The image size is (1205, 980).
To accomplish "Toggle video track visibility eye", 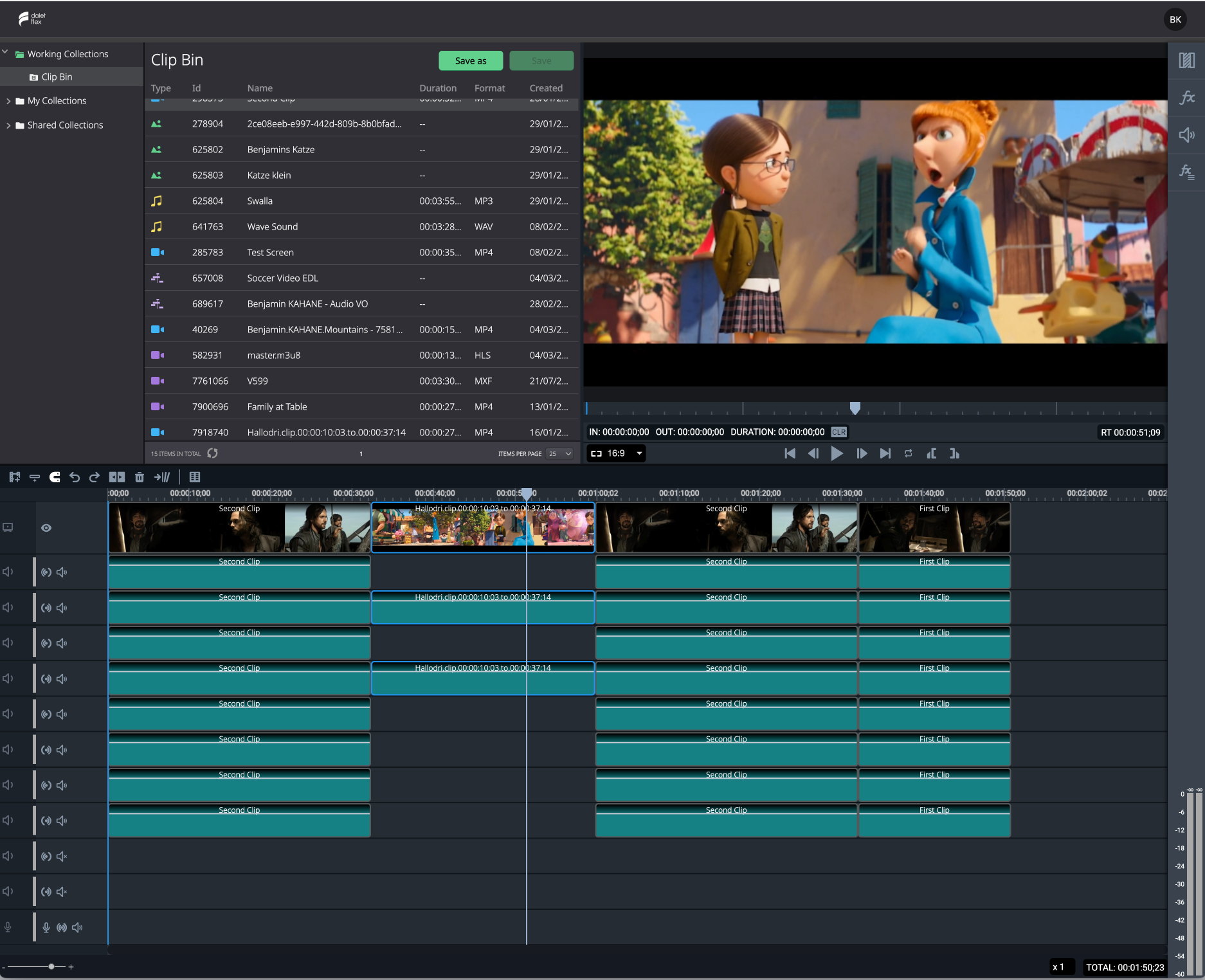I will 46,528.
